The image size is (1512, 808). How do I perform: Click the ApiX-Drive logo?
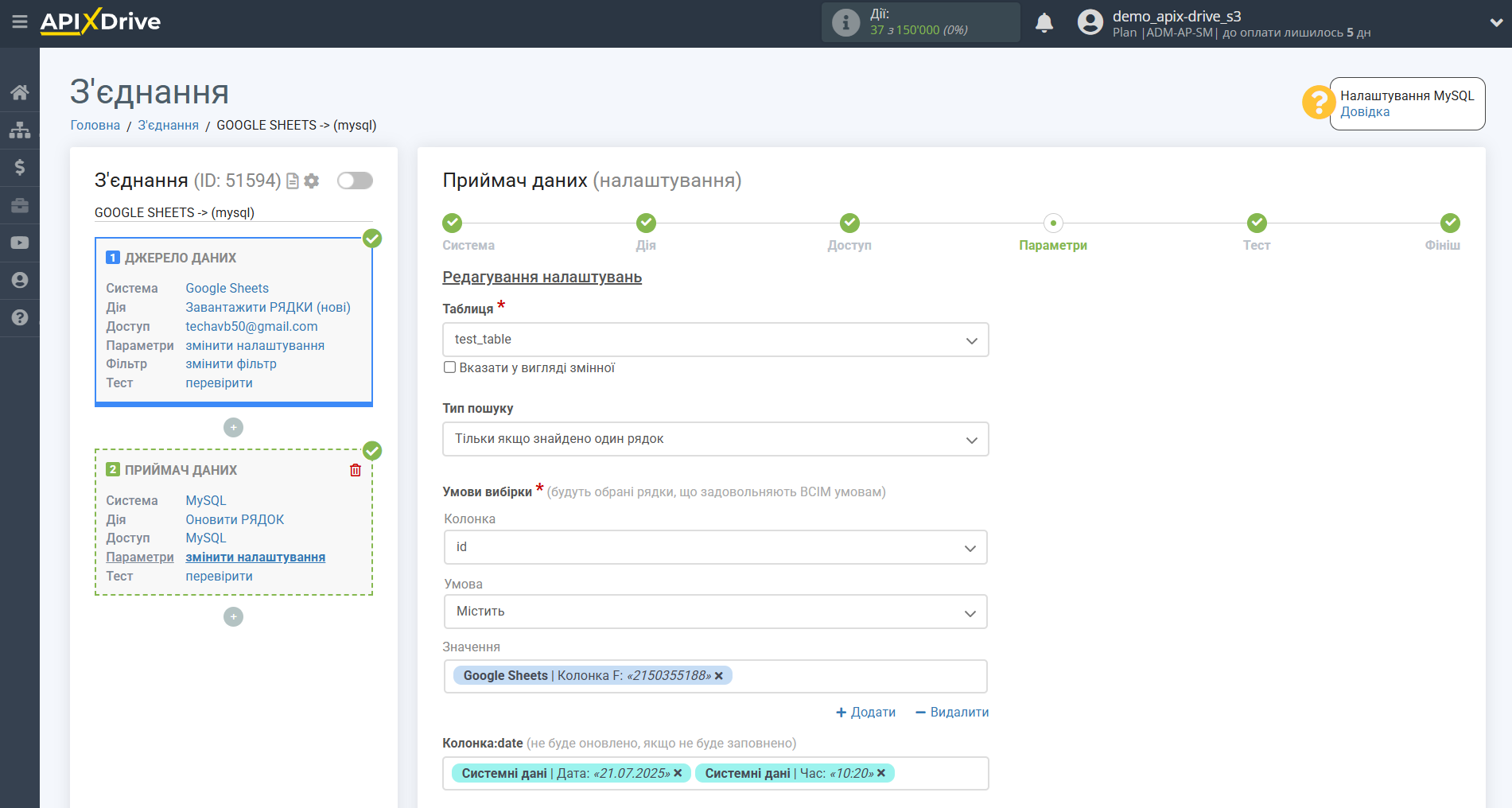click(100, 21)
